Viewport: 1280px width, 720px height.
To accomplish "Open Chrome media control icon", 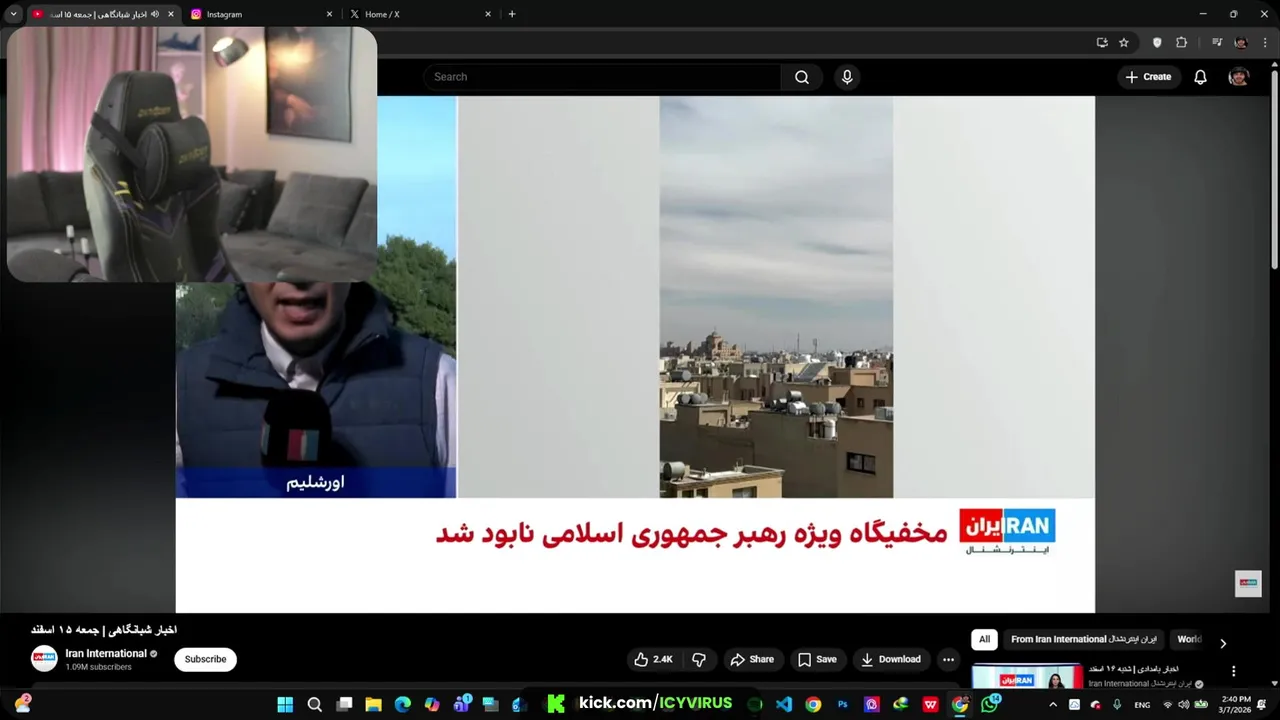I will pos(1217,43).
